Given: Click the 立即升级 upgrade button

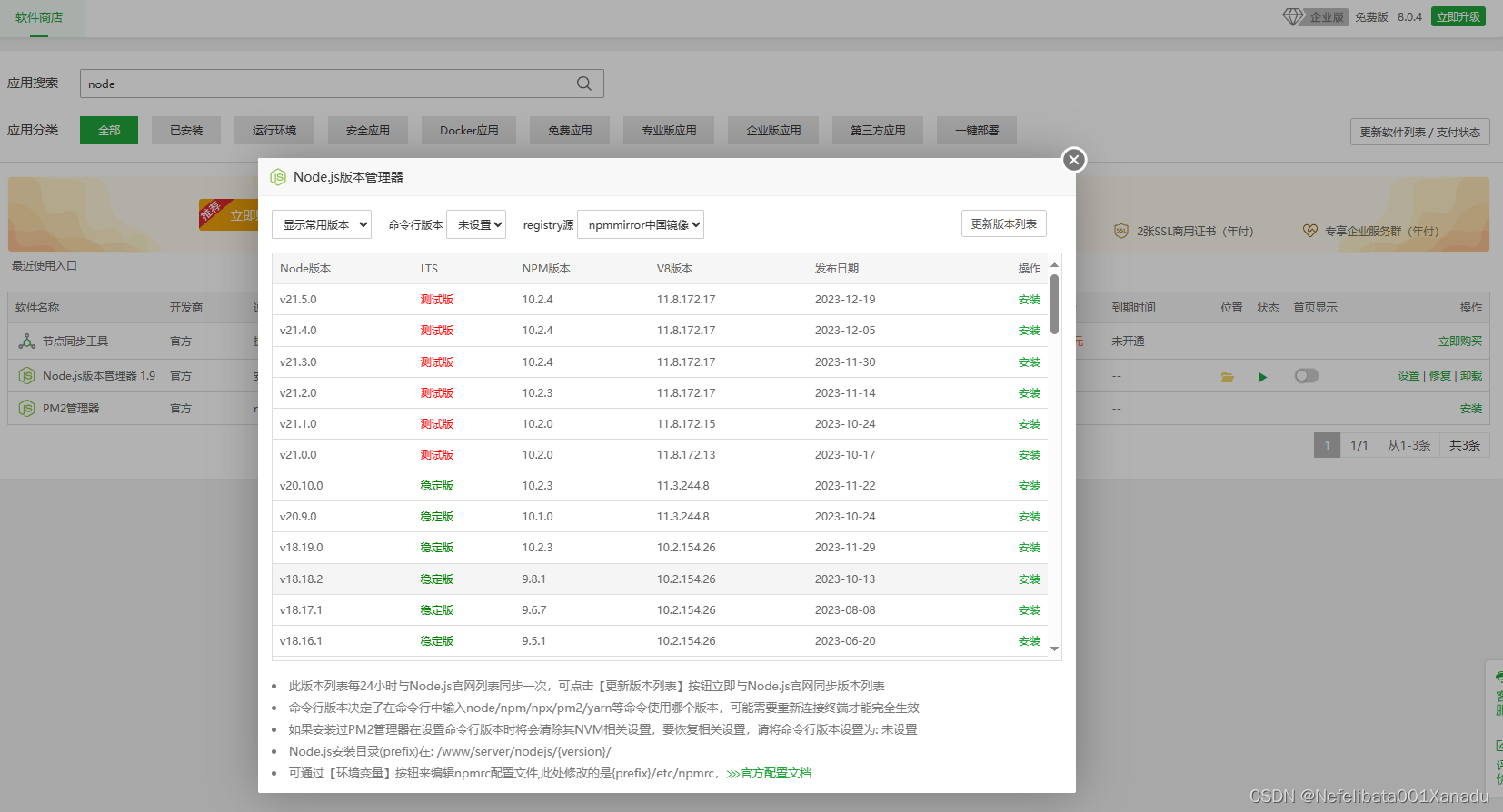Looking at the screenshot, I should (x=1458, y=16).
